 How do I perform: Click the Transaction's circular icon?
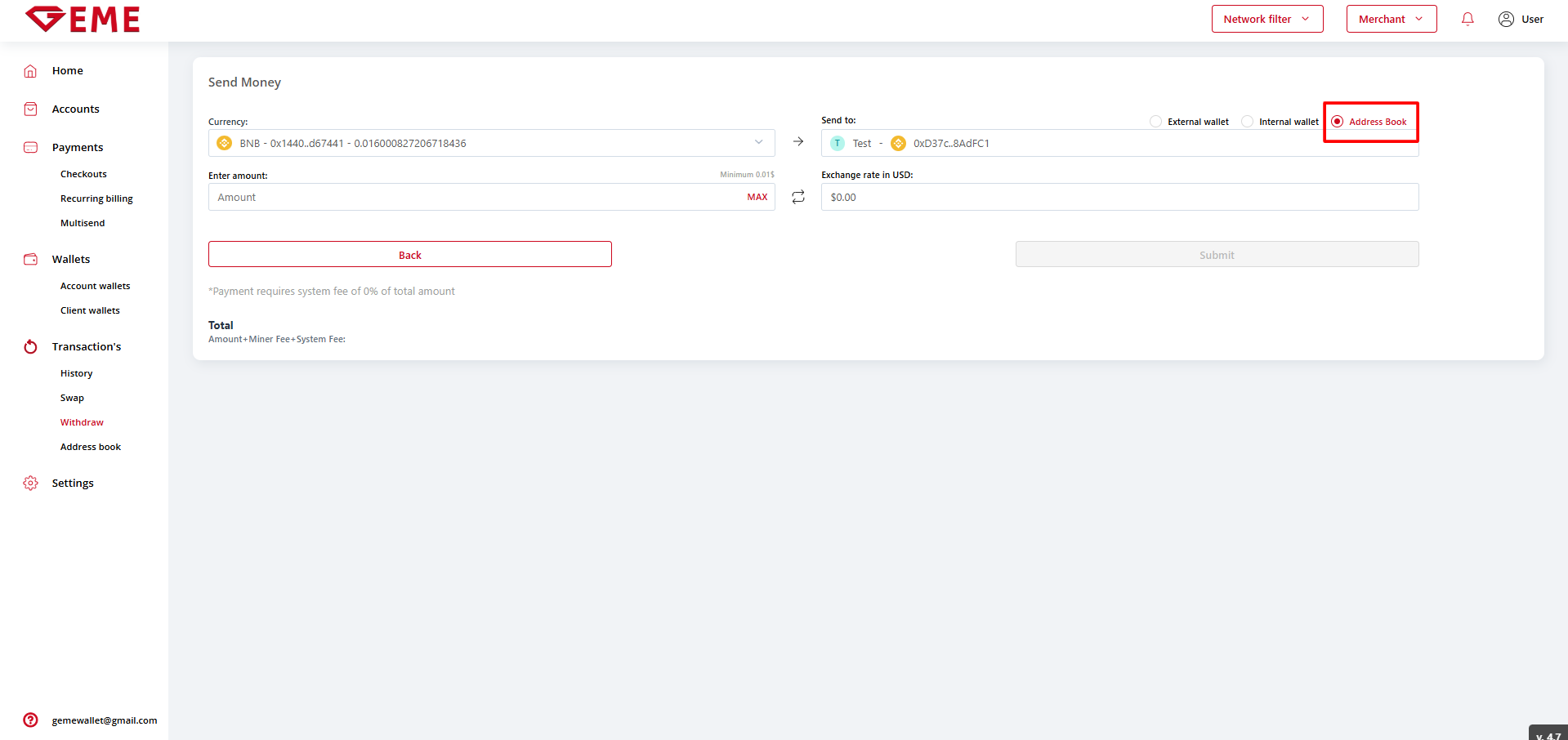point(30,346)
